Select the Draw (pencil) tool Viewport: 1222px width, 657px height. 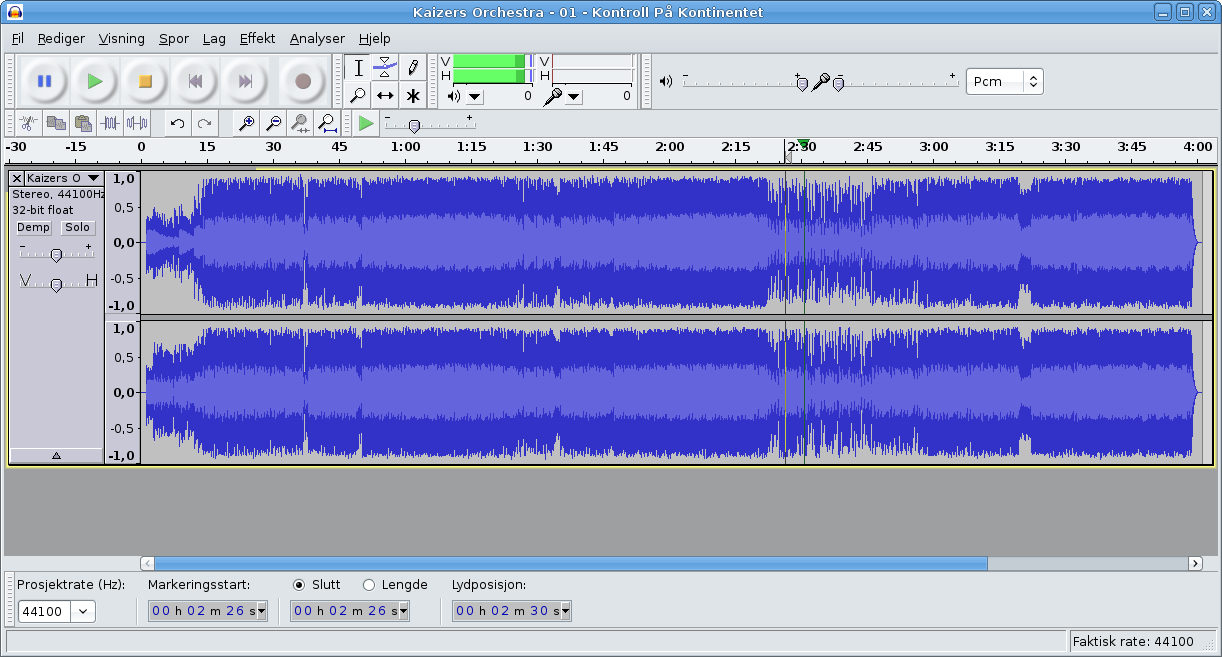click(x=412, y=68)
